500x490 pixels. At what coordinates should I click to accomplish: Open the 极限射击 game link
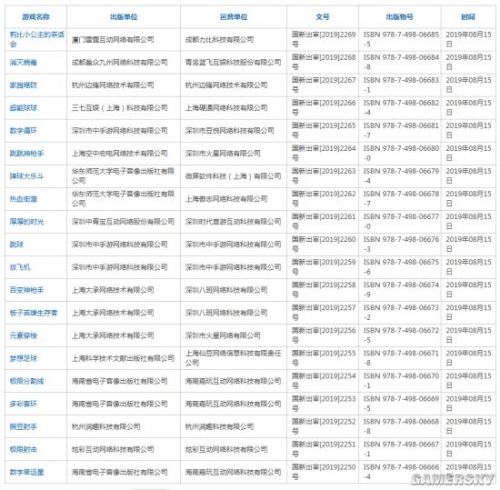point(23,449)
